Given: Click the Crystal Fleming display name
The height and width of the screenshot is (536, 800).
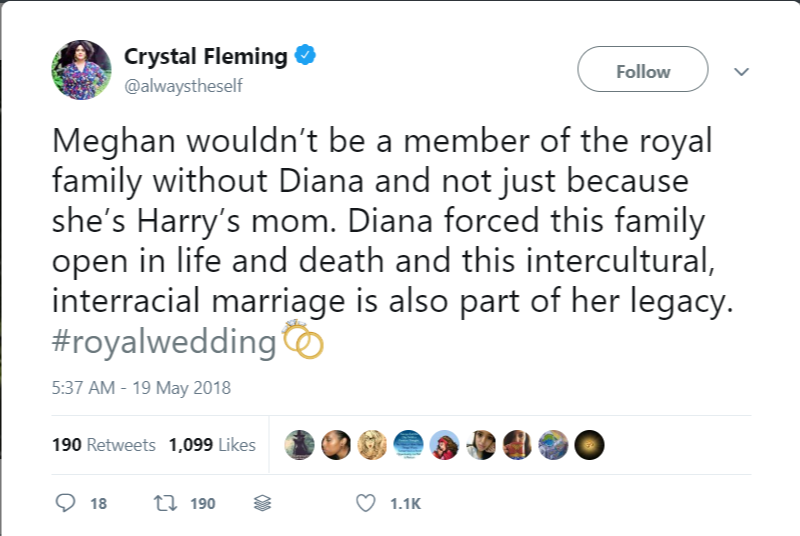Looking at the screenshot, I should pos(205,57).
